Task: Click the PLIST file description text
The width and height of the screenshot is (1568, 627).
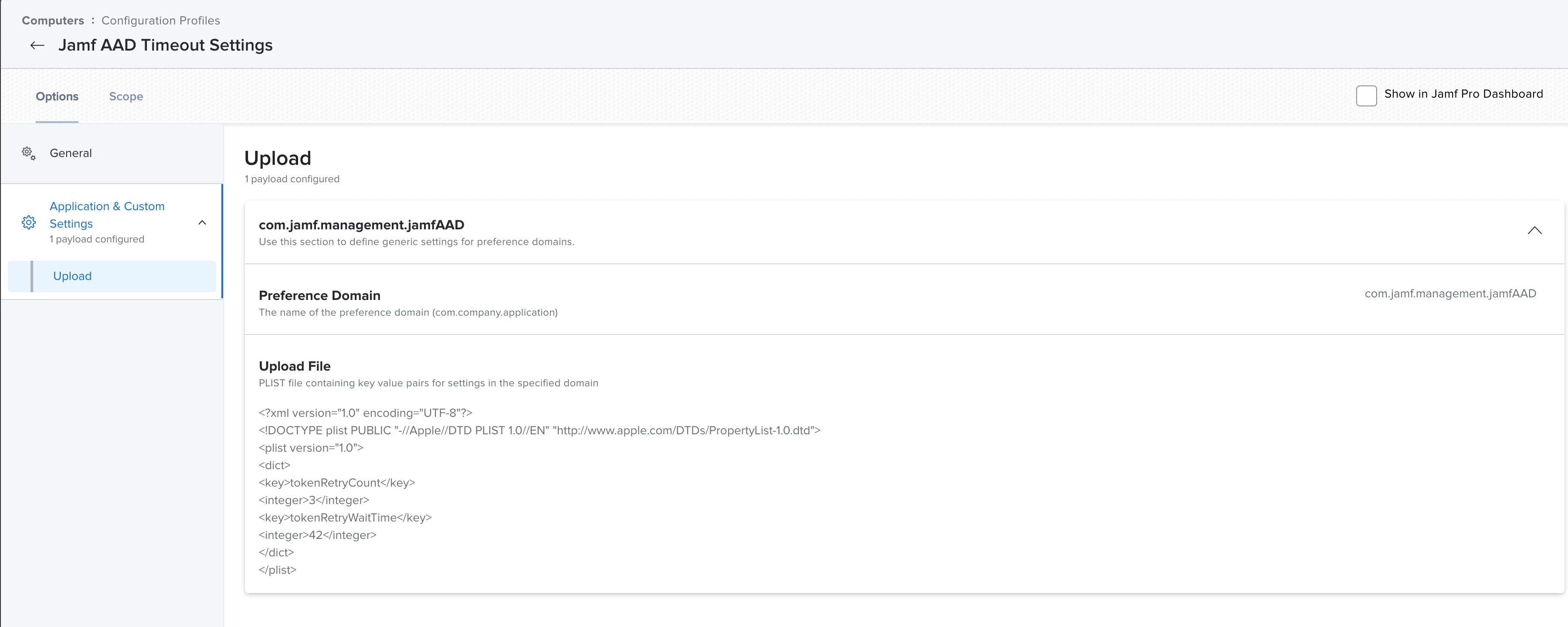Action: click(428, 384)
